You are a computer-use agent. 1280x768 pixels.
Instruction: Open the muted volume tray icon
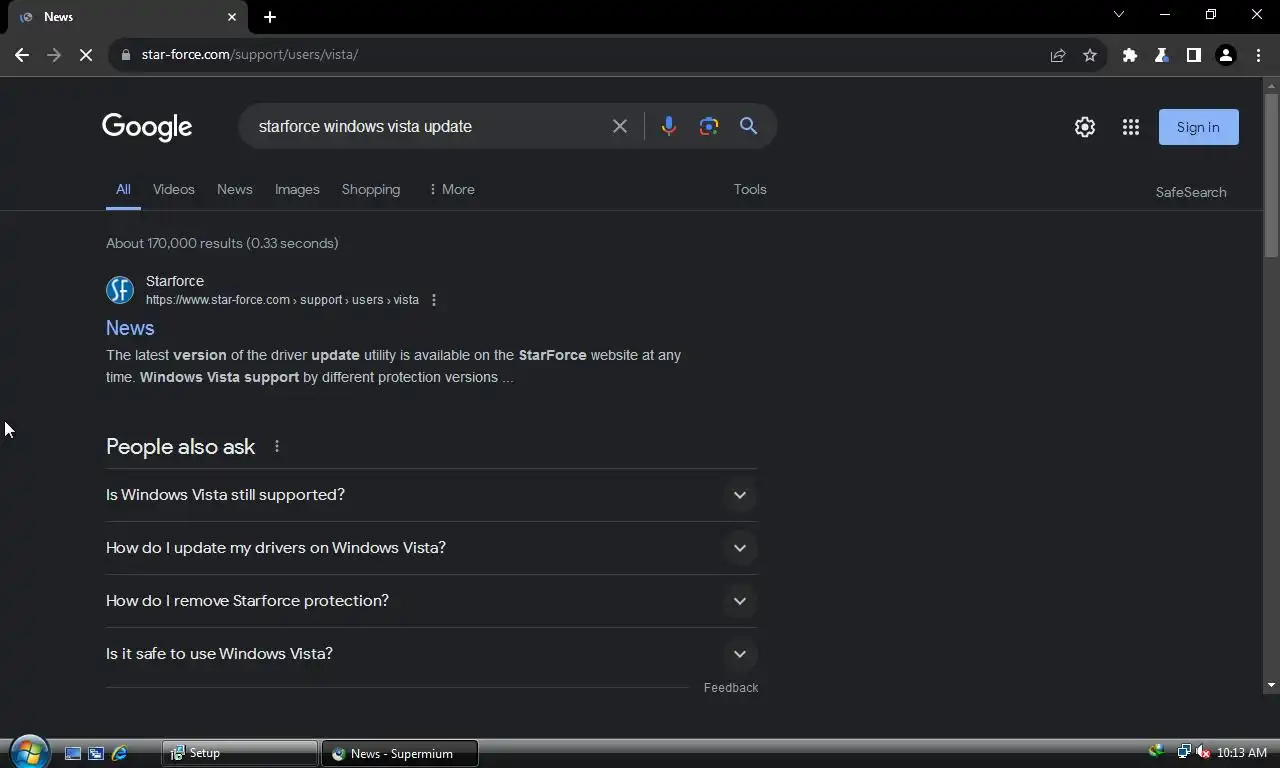(x=1203, y=752)
